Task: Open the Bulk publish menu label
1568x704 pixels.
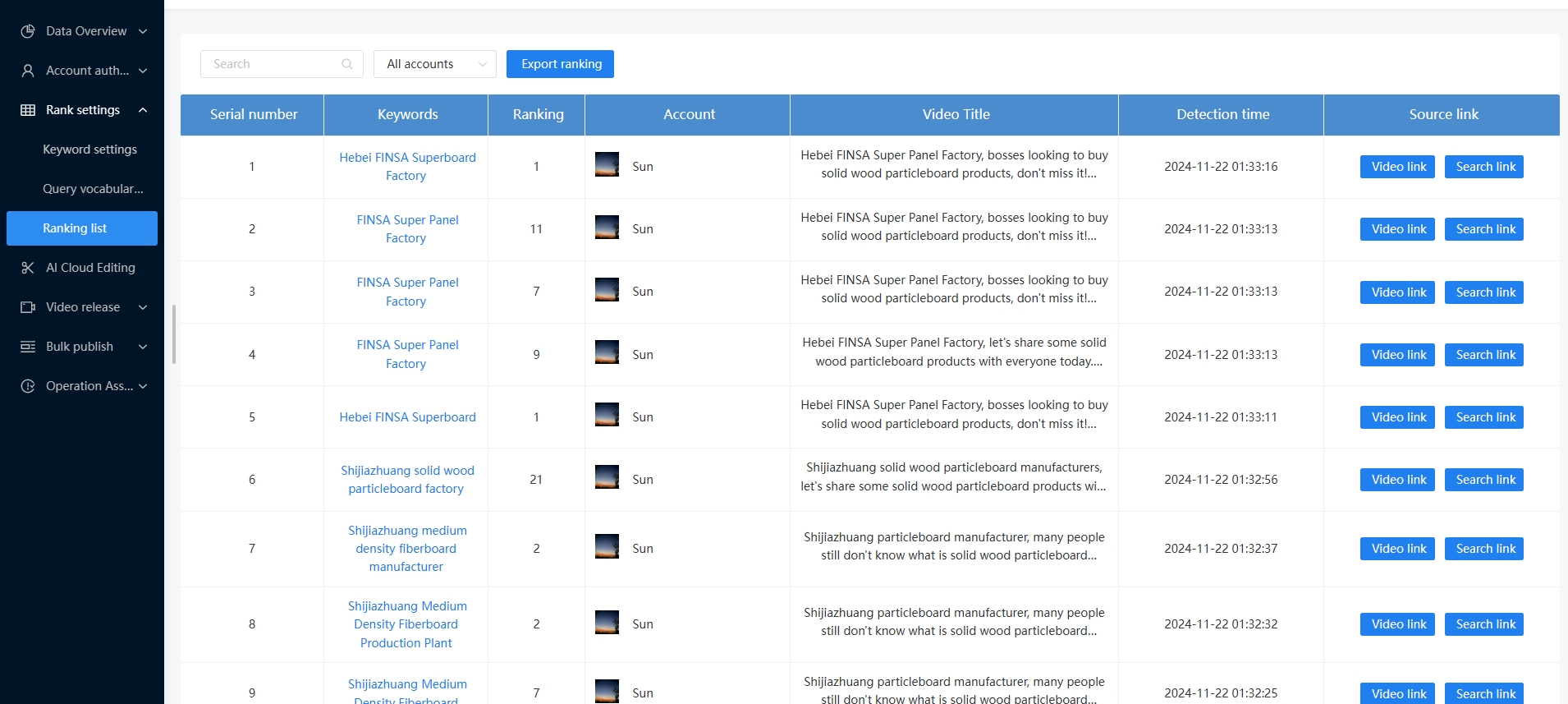Action: pos(80,347)
